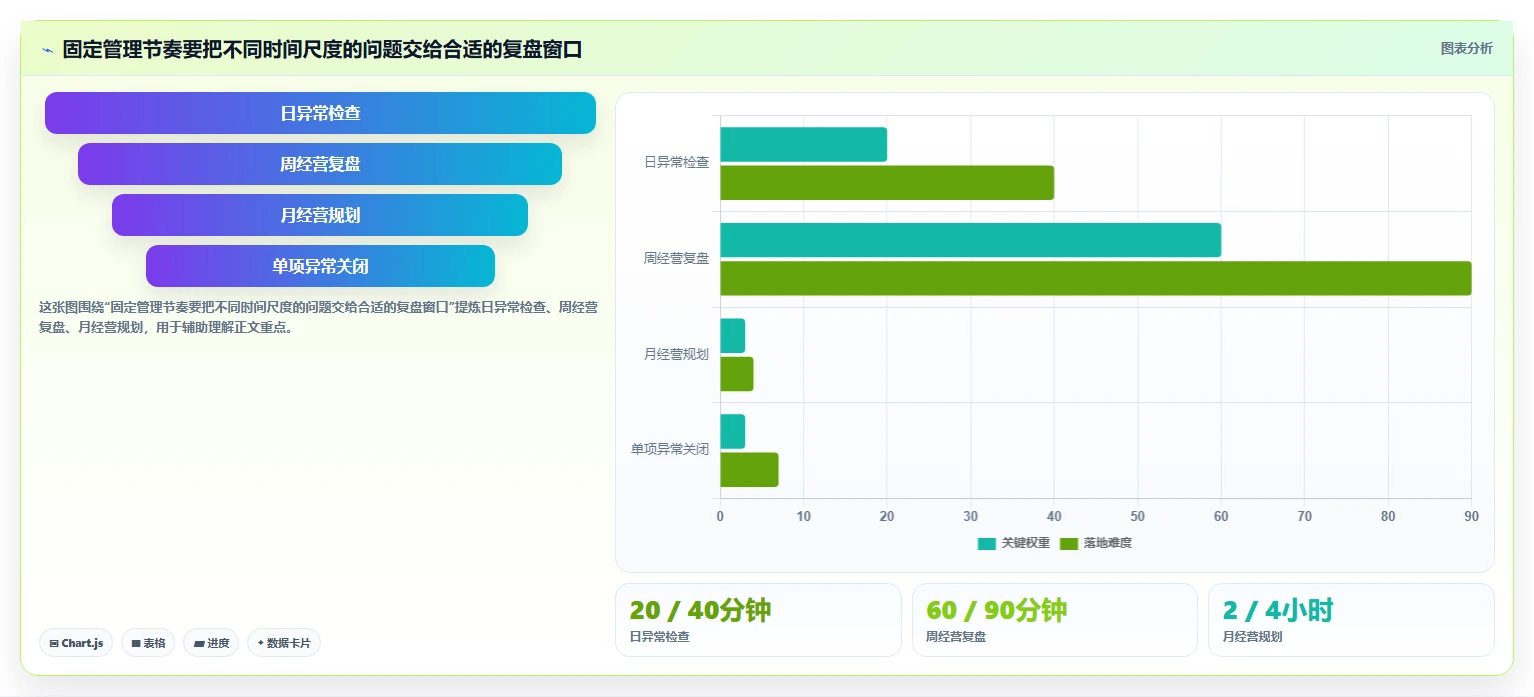Click the green 落地难度 bar for 日异常检查
The height and width of the screenshot is (697, 1534).
point(887,183)
